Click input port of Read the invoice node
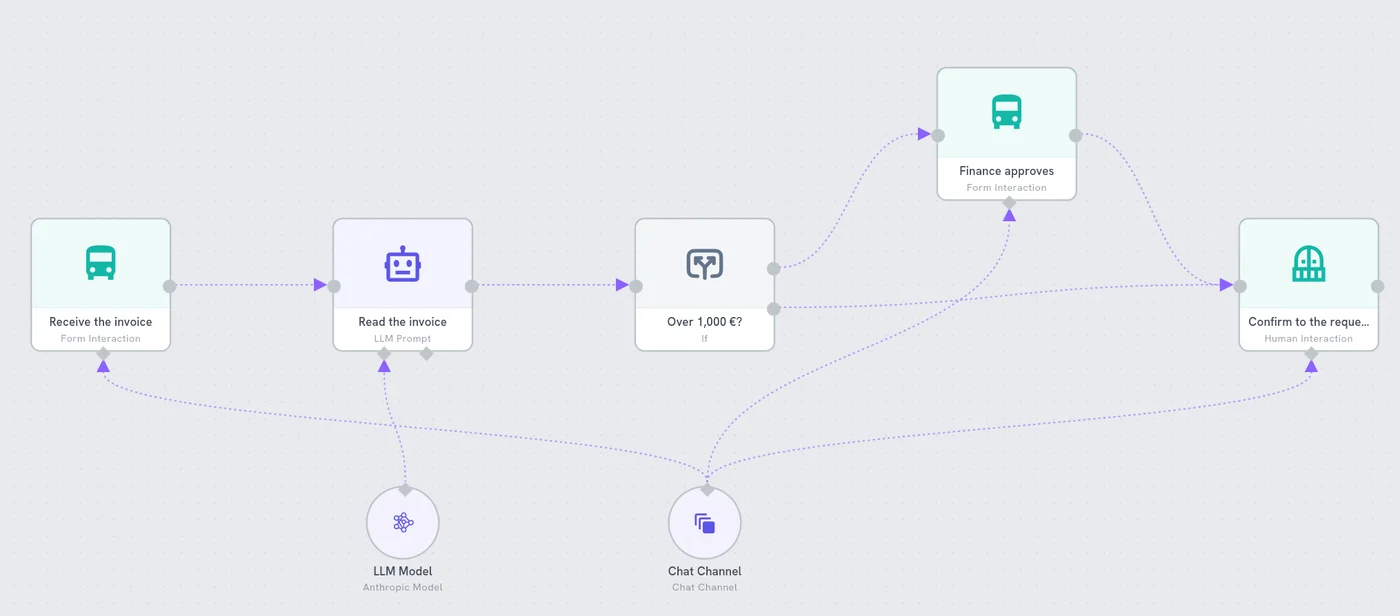 coord(334,286)
